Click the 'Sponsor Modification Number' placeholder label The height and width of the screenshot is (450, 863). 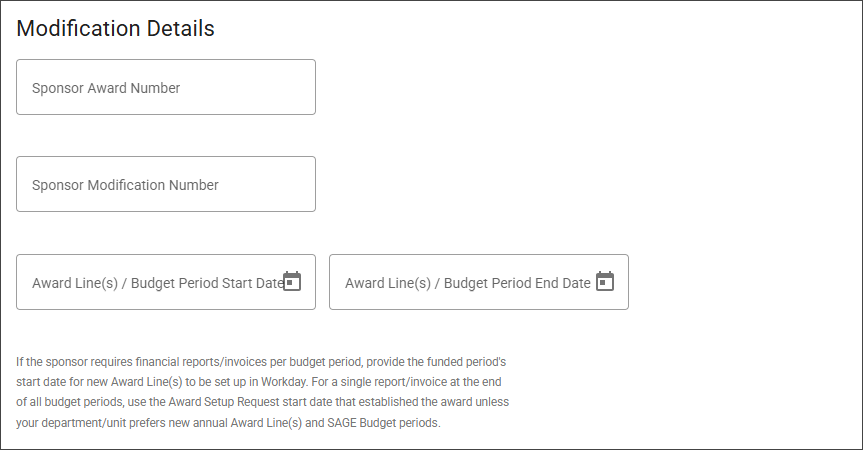(x=125, y=185)
